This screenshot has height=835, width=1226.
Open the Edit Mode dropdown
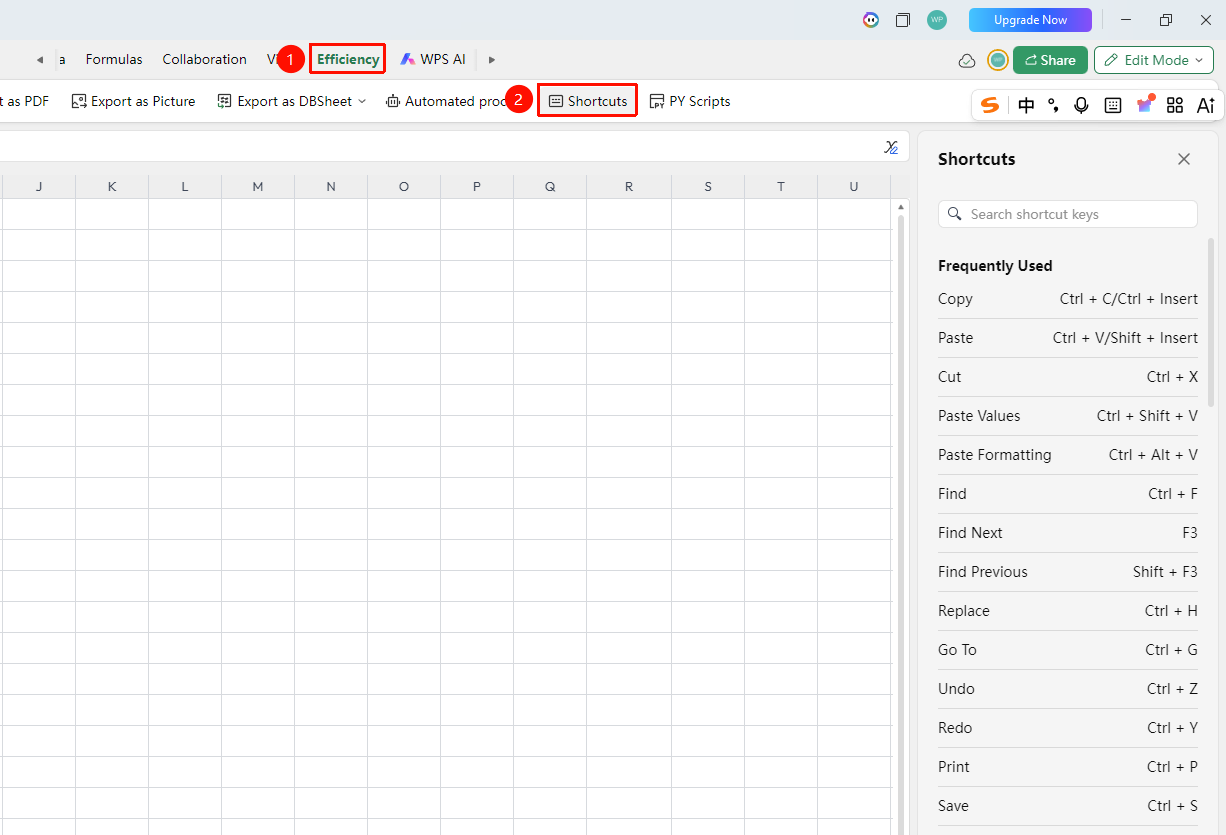point(1154,60)
